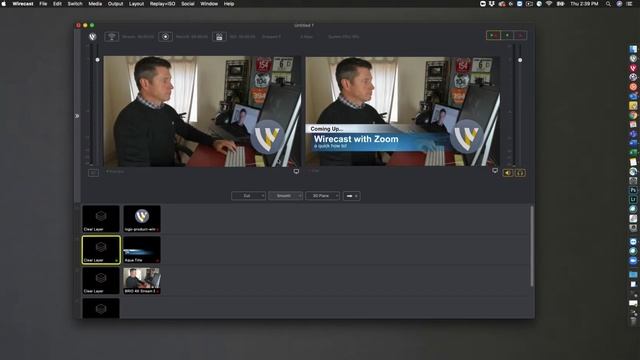Open the File menu
The width and height of the screenshot is (640, 360).
(43, 4)
